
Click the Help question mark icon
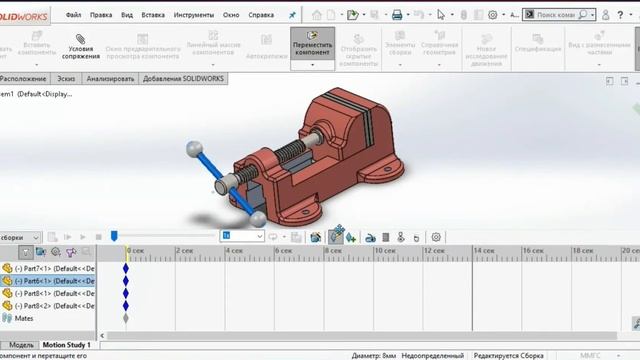(620, 15)
